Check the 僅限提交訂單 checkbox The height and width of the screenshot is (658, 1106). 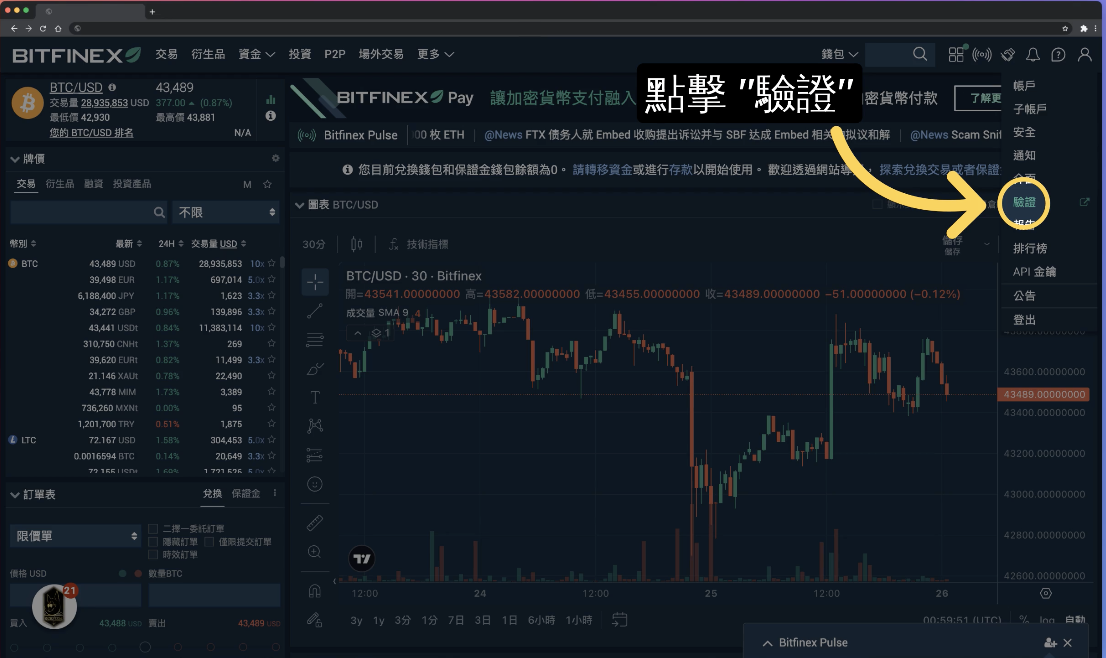[209, 542]
